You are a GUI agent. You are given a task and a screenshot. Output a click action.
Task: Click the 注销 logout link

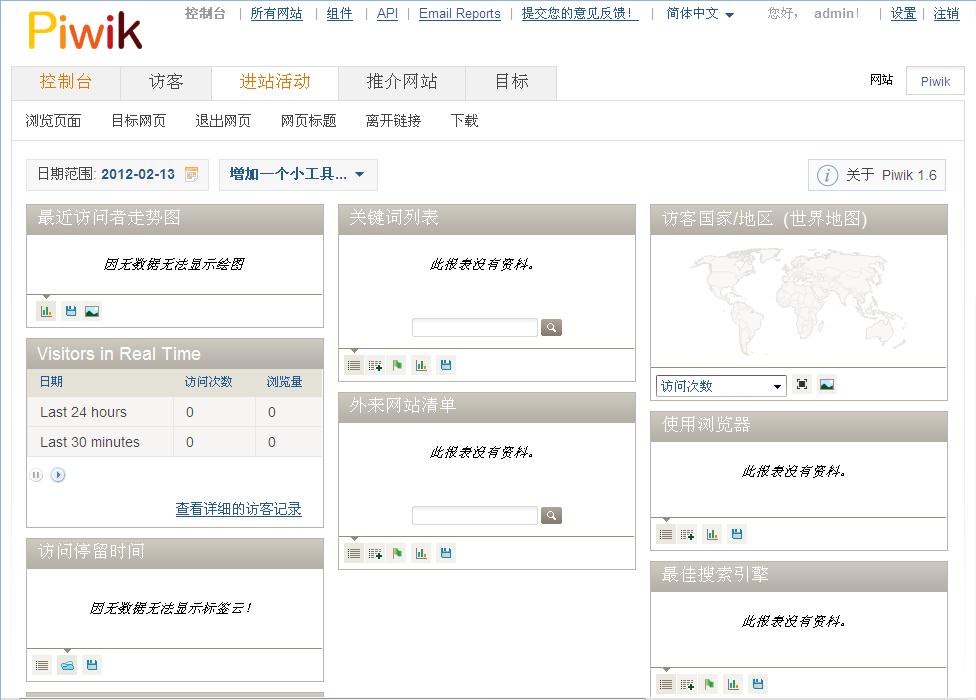coord(946,13)
